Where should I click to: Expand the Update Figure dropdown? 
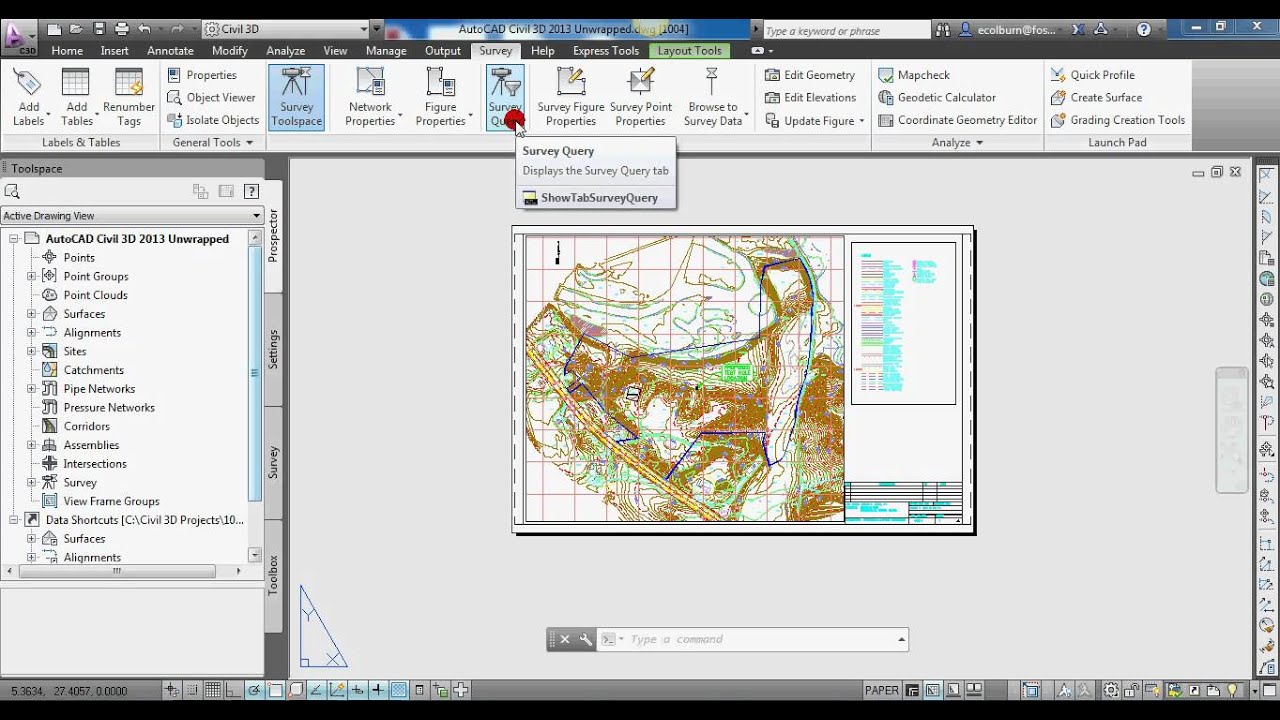[x=862, y=121]
